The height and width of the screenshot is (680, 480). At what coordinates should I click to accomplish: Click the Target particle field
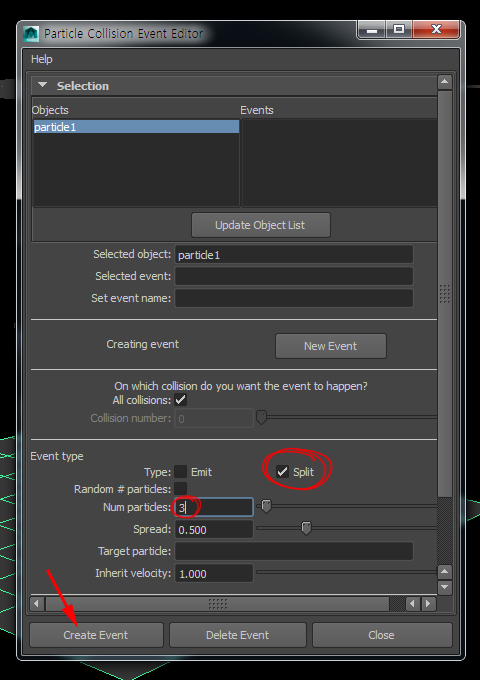(x=294, y=551)
